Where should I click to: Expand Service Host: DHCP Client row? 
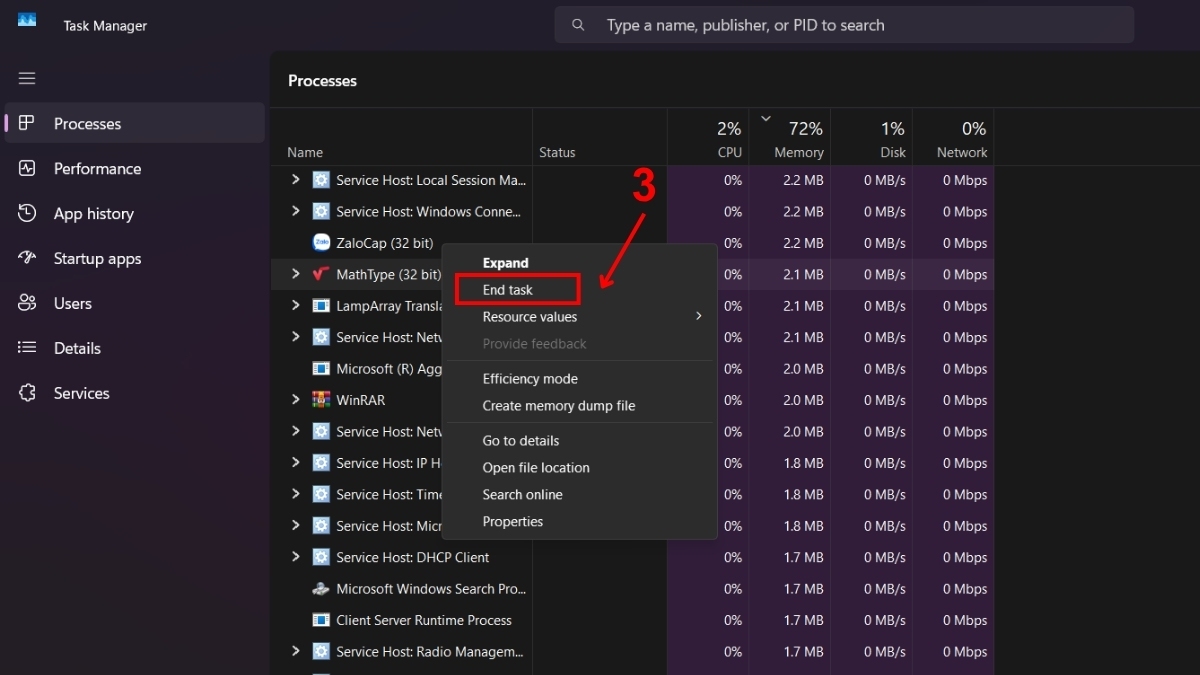(295, 557)
